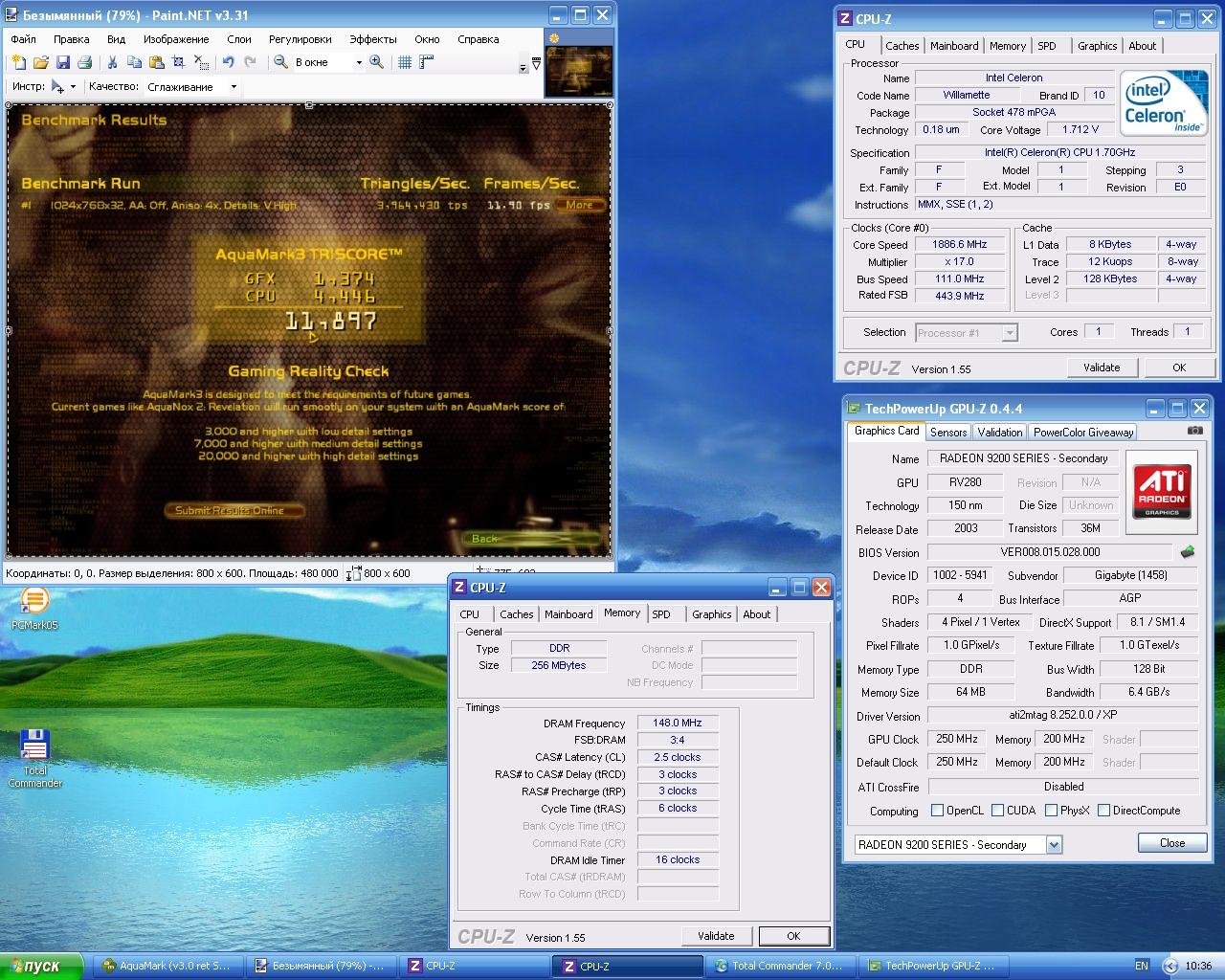The width and height of the screenshot is (1225, 980).
Task: Enable the CUDA checkbox
Action: click(998, 811)
